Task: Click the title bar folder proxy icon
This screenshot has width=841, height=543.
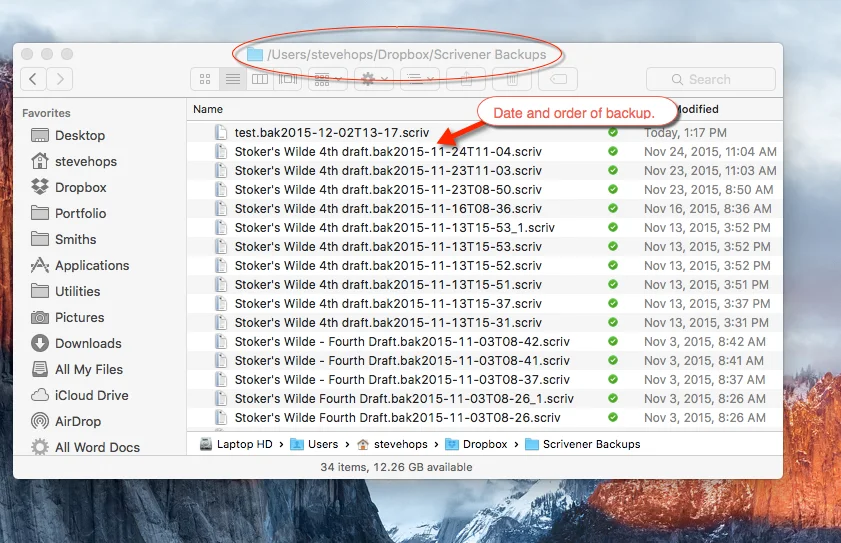Action: coord(255,54)
